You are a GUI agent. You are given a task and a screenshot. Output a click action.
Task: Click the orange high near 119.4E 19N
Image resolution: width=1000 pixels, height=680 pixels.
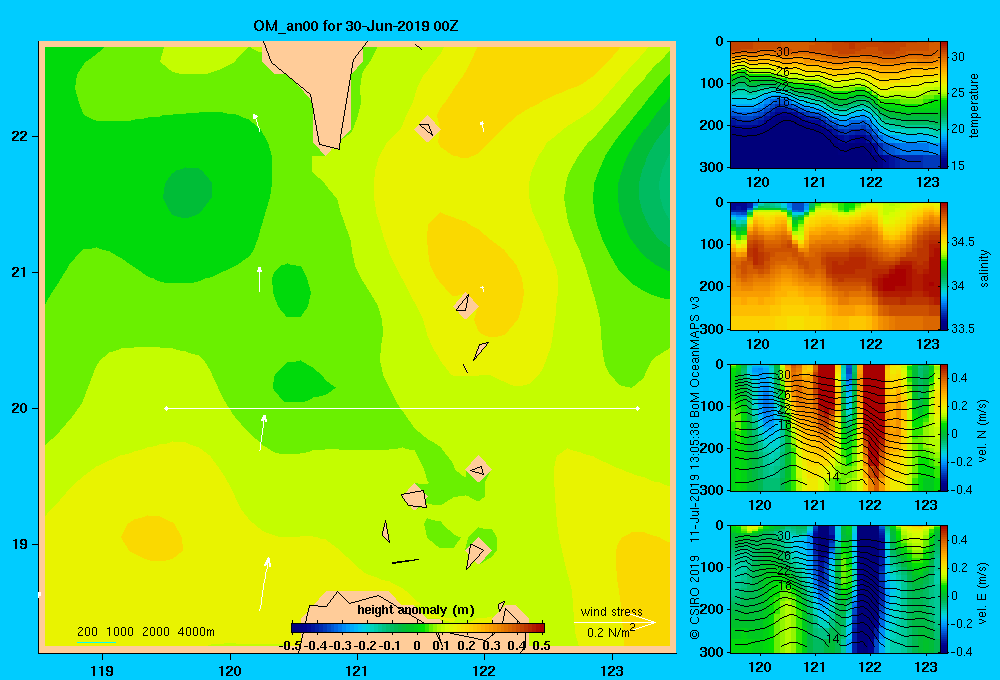[x=152, y=538]
